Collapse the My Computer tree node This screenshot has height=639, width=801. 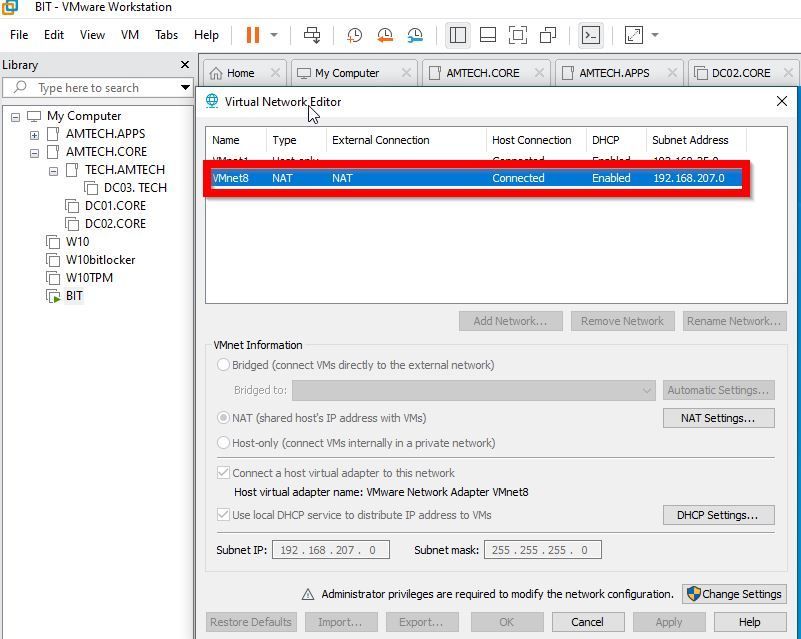pos(15,117)
